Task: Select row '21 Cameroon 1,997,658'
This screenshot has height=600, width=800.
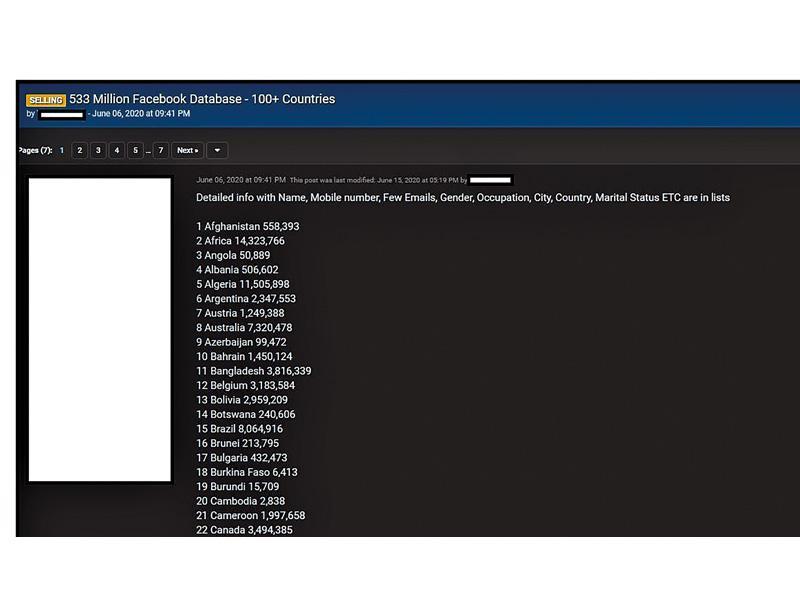Action: pyautogui.click(x=251, y=515)
